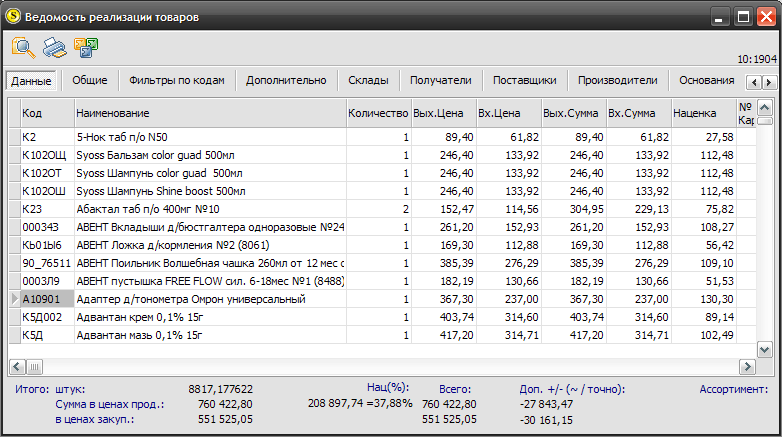Open the Основания tab
Screen dimensions: 782x437
click(706, 80)
